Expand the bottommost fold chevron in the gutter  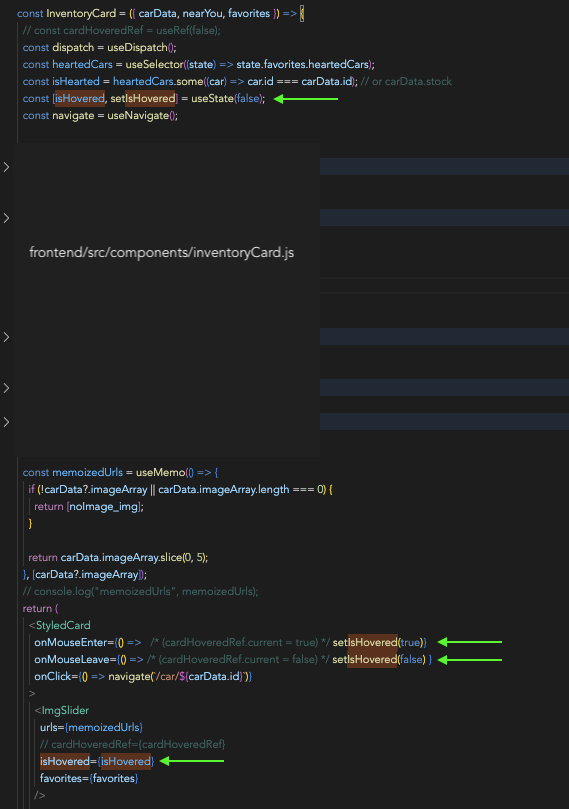click(x=6, y=422)
